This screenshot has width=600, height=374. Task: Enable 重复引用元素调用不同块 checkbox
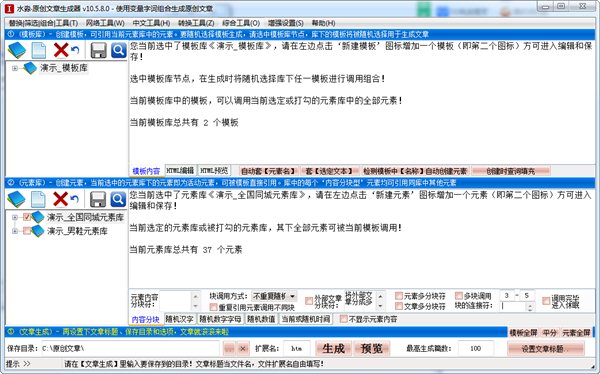coord(214,307)
